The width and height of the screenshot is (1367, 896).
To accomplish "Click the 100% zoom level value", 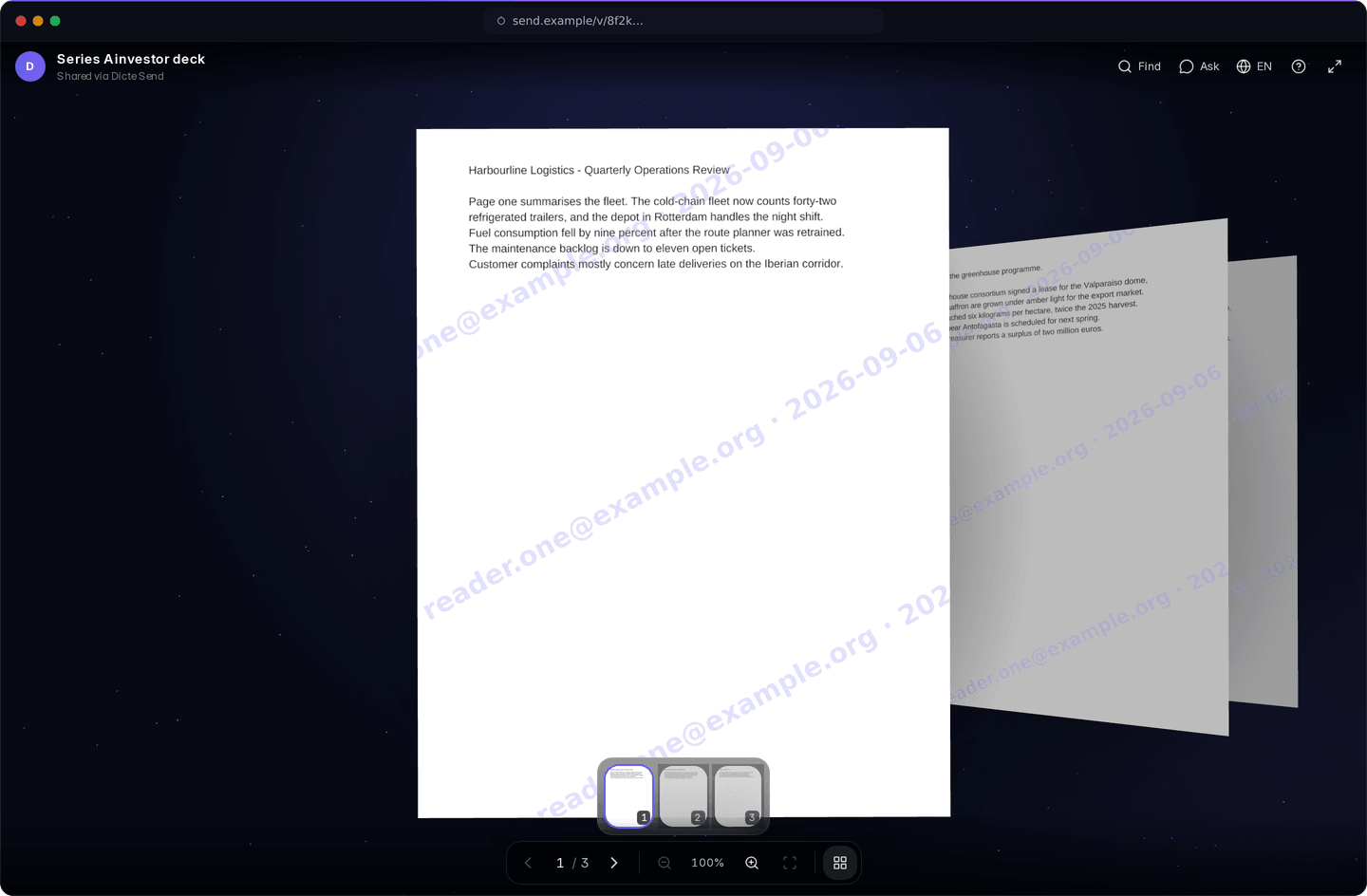I will coord(707,863).
